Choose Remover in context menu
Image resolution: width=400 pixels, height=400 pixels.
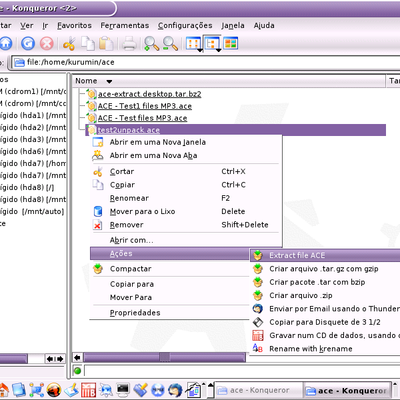[186, 225]
